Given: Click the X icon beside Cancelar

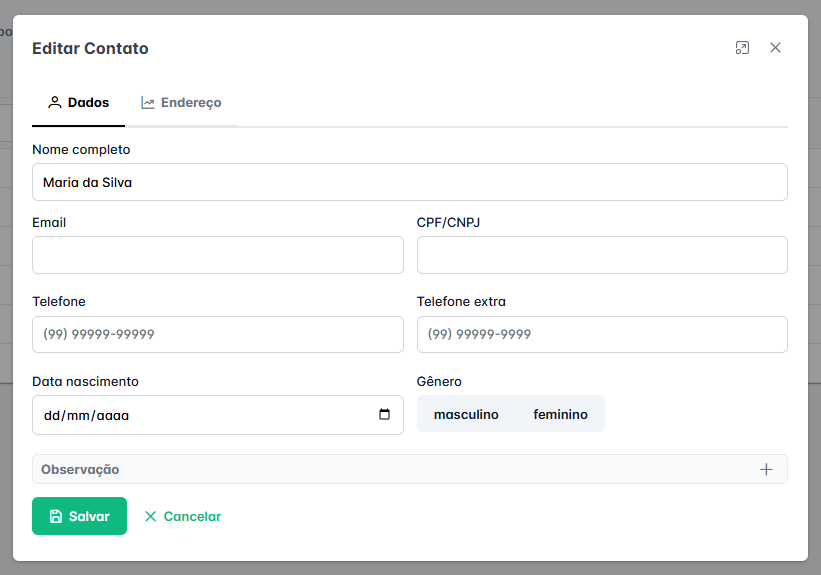Looking at the screenshot, I should click(151, 517).
